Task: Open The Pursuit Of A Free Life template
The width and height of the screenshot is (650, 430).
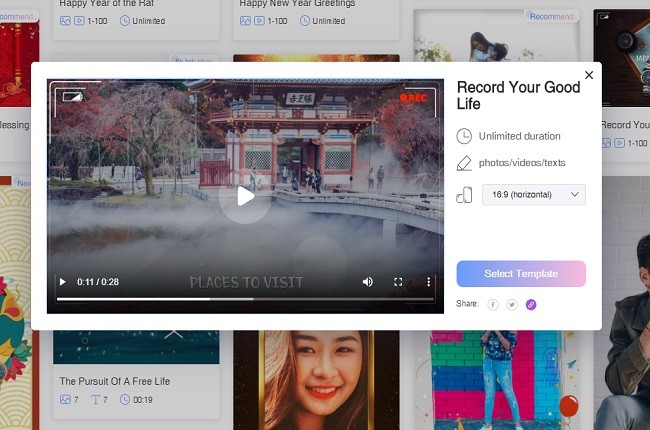Action: tap(115, 381)
